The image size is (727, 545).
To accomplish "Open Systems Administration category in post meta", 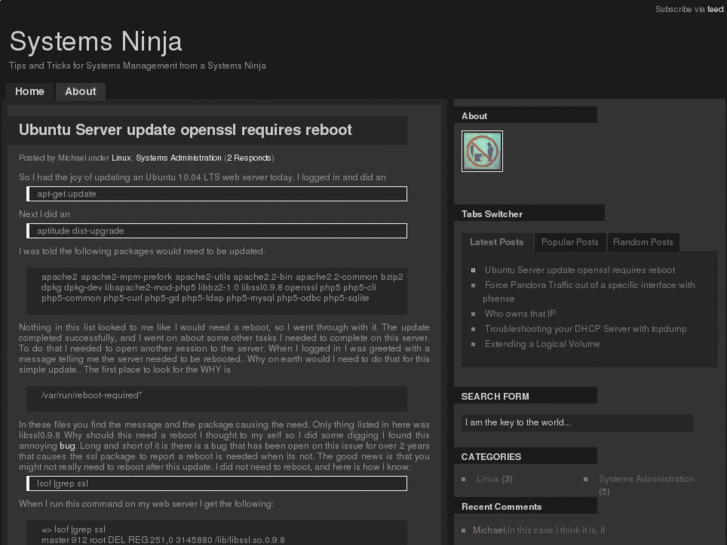I will coord(178,158).
